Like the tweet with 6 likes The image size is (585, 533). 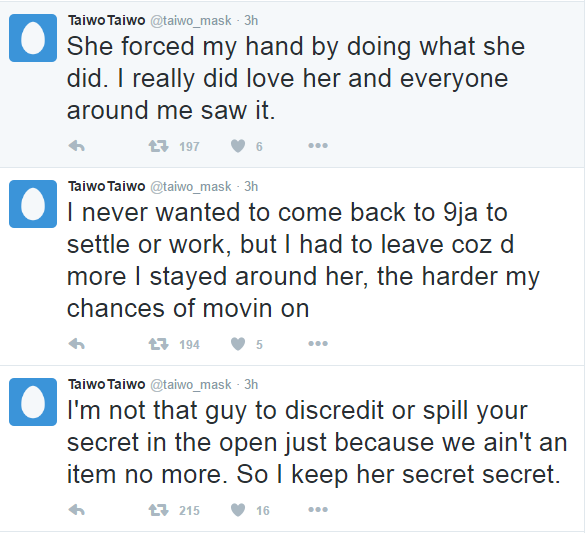[x=238, y=146]
